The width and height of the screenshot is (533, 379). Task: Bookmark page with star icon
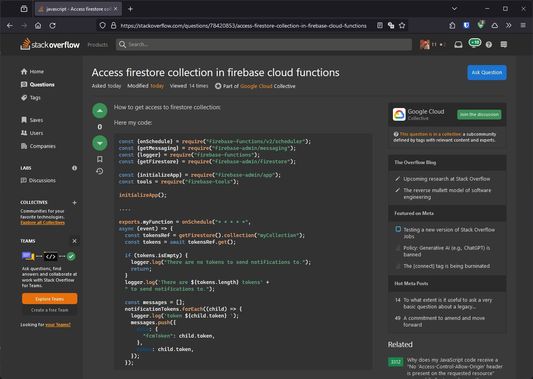(402, 25)
